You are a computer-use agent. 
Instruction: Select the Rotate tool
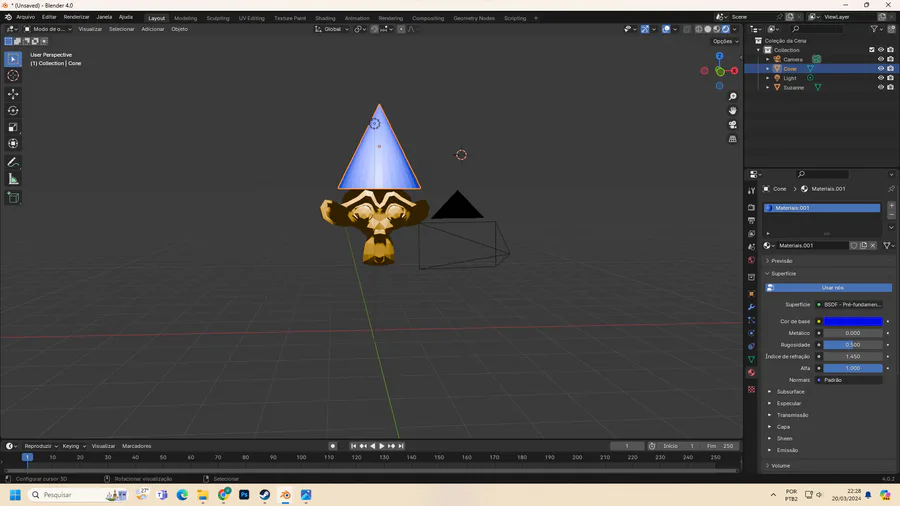point(13,111)
